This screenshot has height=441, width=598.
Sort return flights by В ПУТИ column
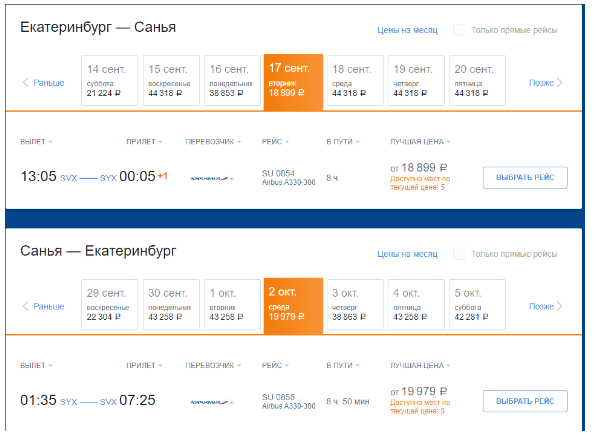click(x=343, y=365)
